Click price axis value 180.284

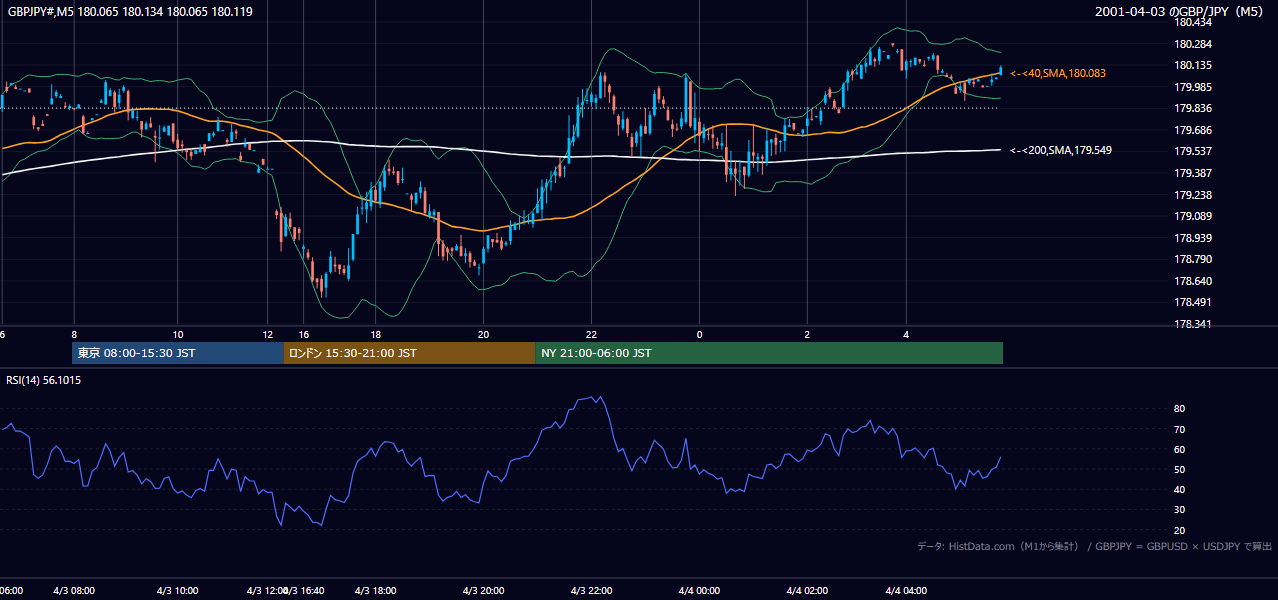(1194, 44)
